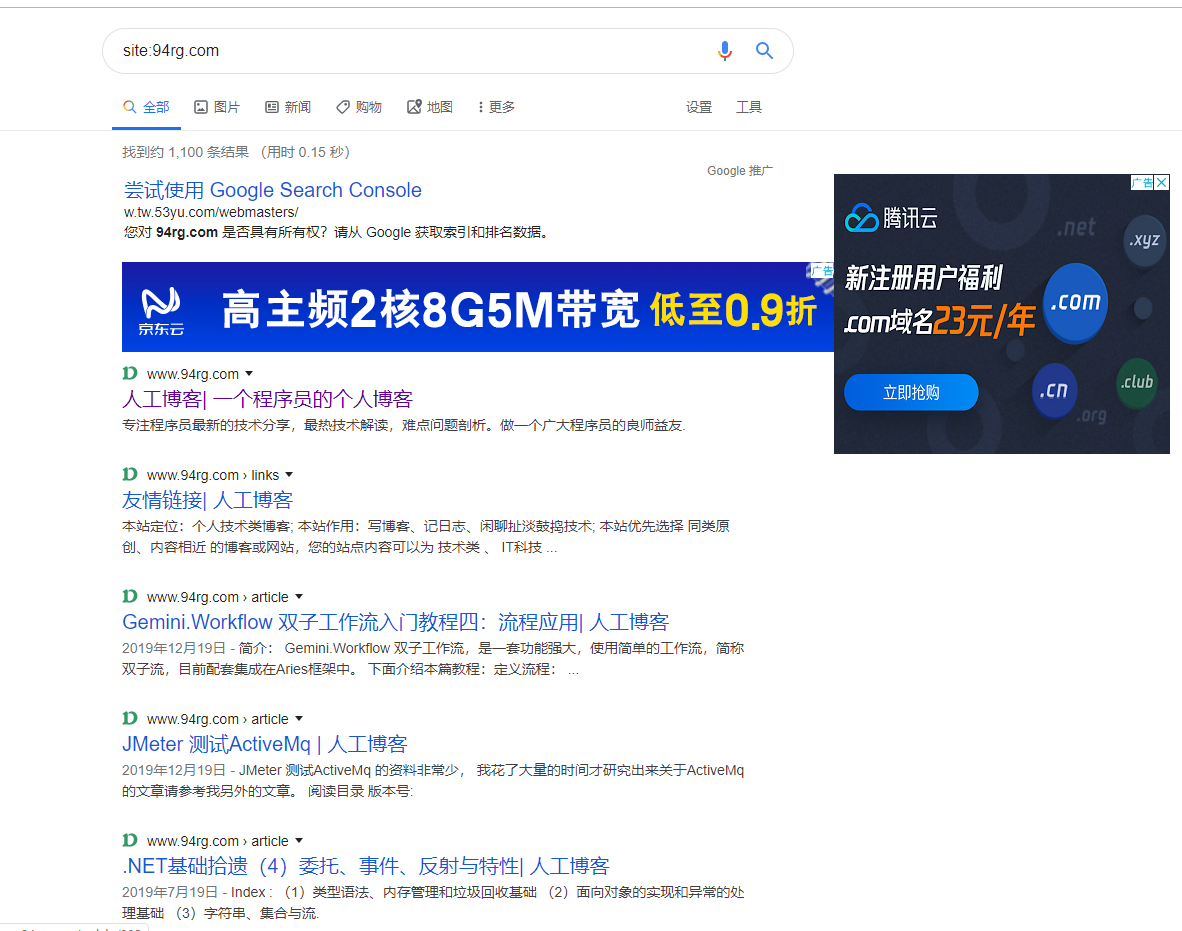Click the 广告 info label on 腾讯云 ad
Viewport: 1182px width, 931px height.
click(x=1142, y=182)
